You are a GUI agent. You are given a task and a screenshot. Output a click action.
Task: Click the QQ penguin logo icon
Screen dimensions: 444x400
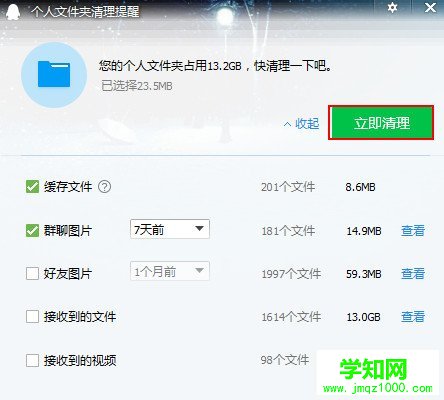coord(13,12)
